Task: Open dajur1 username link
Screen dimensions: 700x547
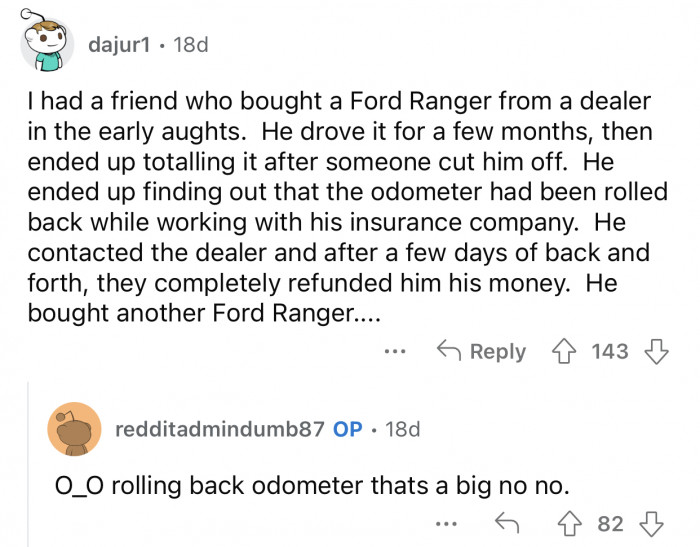Action: 119,46
